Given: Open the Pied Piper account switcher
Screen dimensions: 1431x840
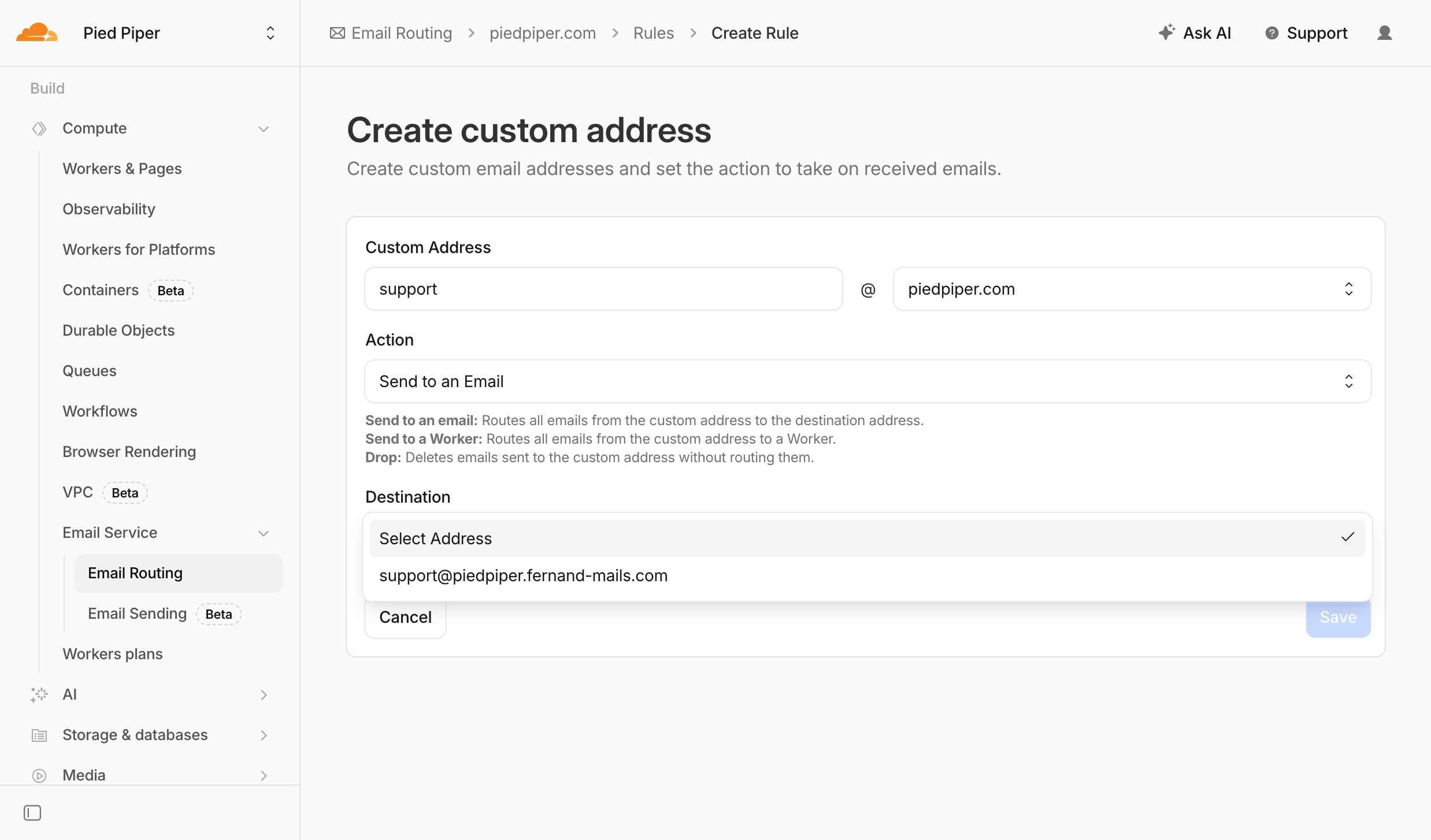Looking at the screenshot, I should [x=270, y=33].
